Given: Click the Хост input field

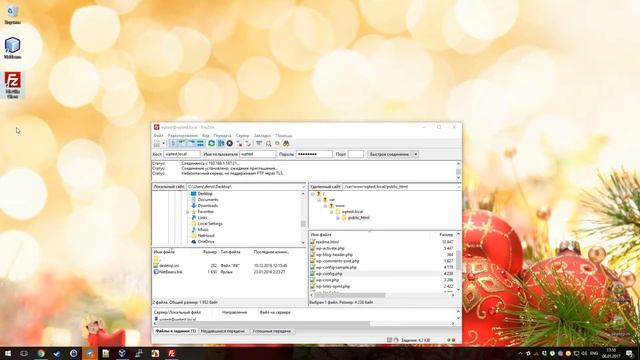Looking at the screenshot, I should click(x=182, y=154).
